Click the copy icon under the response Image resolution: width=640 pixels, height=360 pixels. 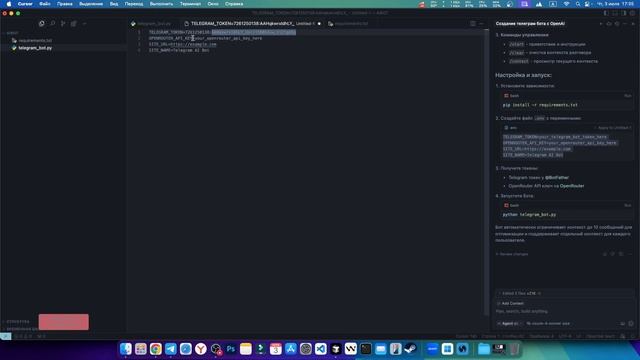pos(621,254)
